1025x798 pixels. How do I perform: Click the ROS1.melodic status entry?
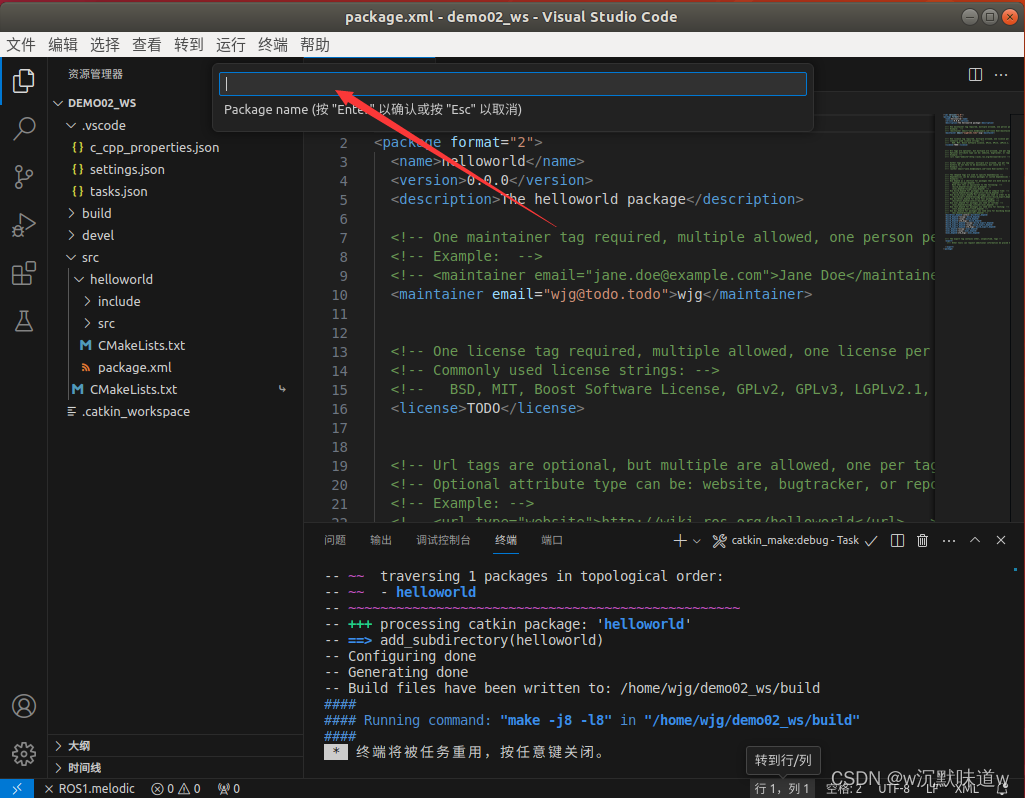pyautogui.click(x=90, y=789)
